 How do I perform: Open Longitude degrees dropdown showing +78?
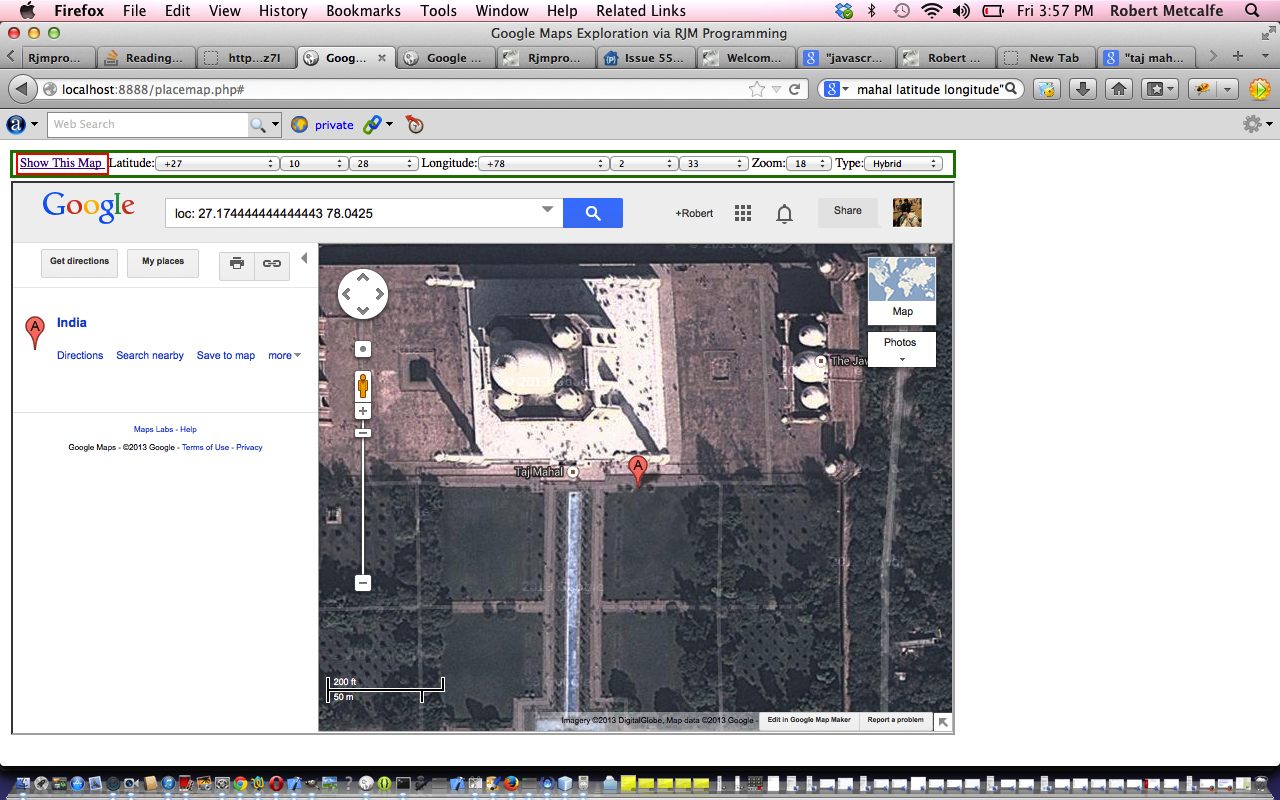coord(543,163)
